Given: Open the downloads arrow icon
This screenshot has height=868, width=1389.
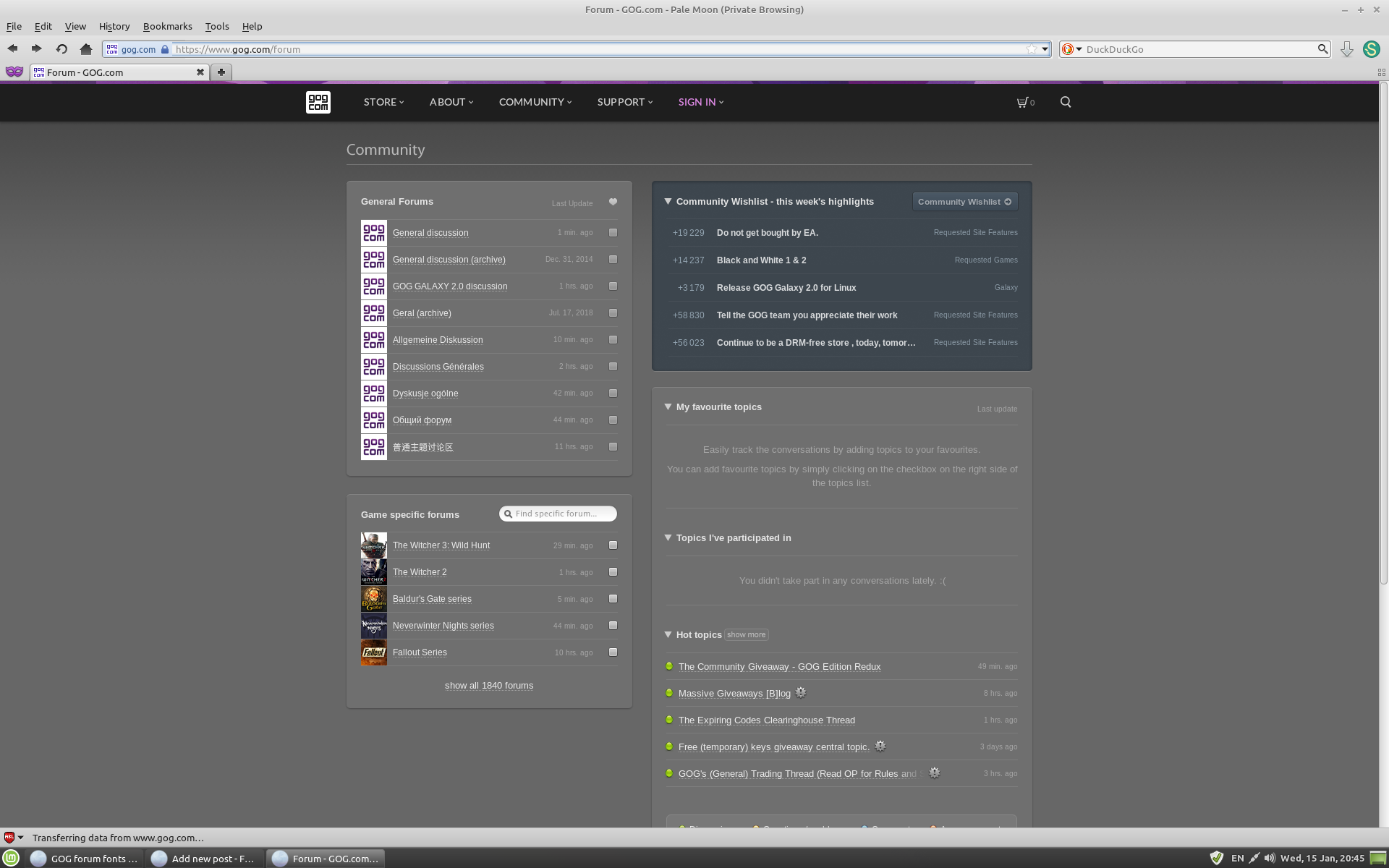Looking at the screenshot, I should tap(1346, 49).
